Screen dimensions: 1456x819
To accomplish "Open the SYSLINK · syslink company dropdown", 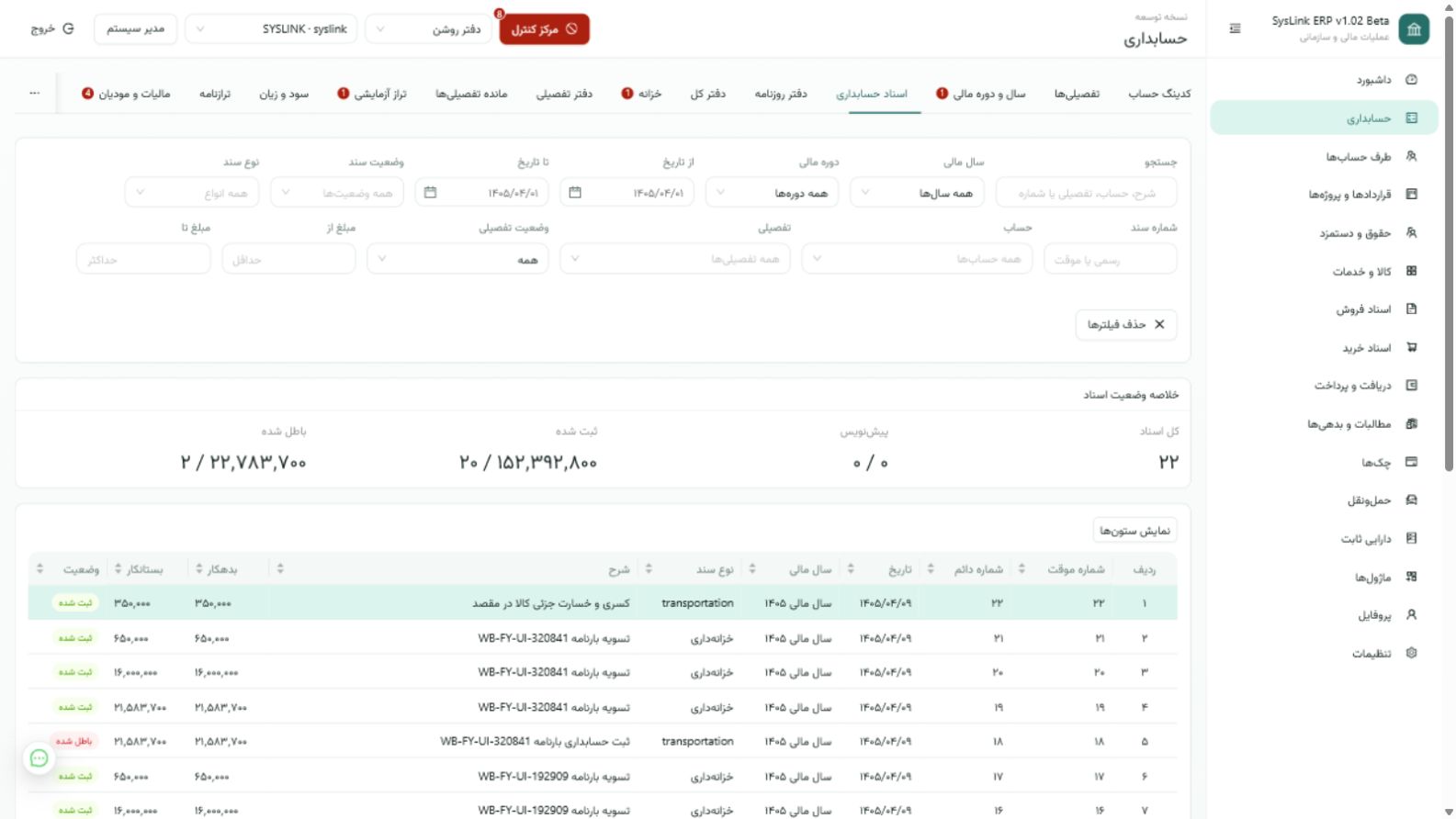I will coord(271,29).
